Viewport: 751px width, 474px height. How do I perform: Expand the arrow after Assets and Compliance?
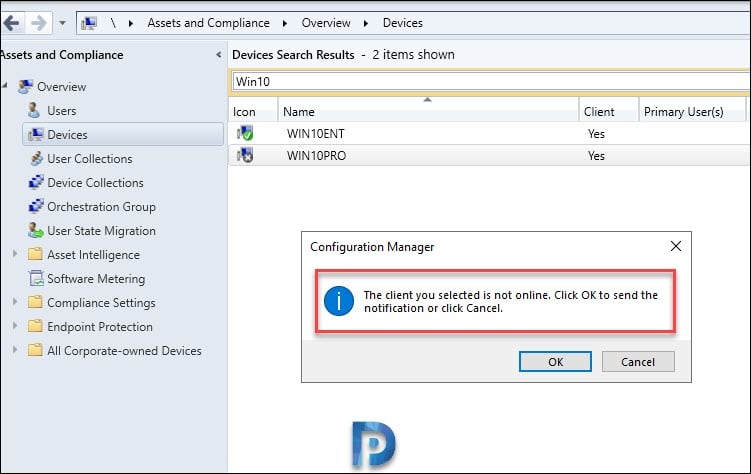click(x=285, y=23)
